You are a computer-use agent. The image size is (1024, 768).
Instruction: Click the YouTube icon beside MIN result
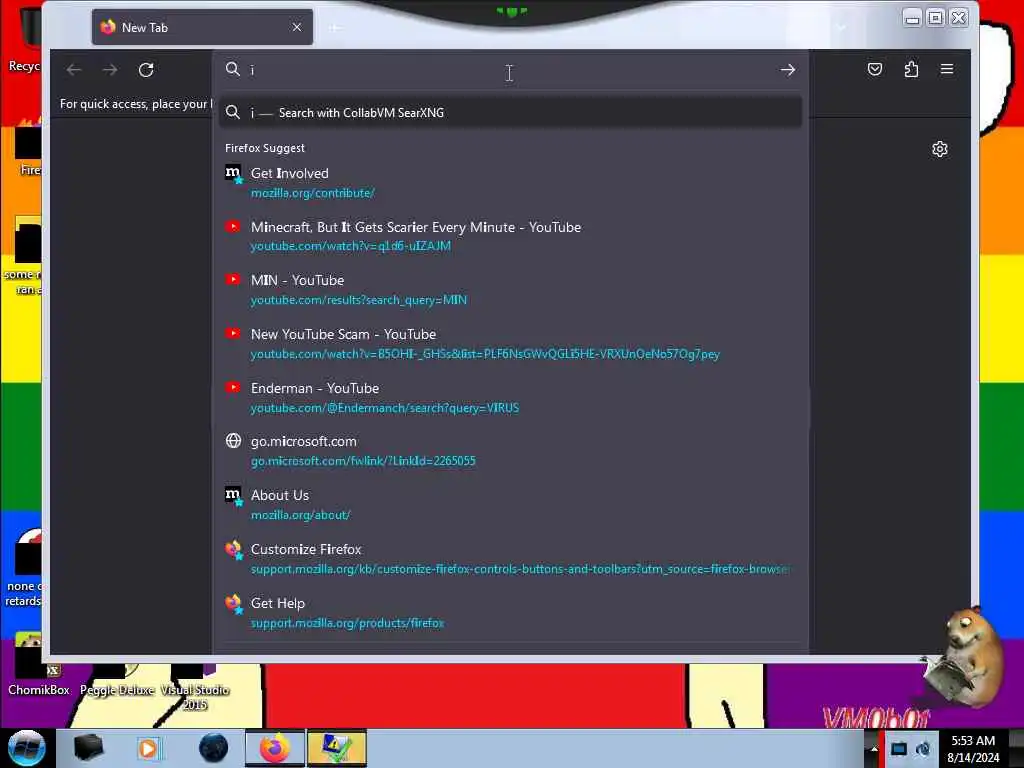(233, 280)
